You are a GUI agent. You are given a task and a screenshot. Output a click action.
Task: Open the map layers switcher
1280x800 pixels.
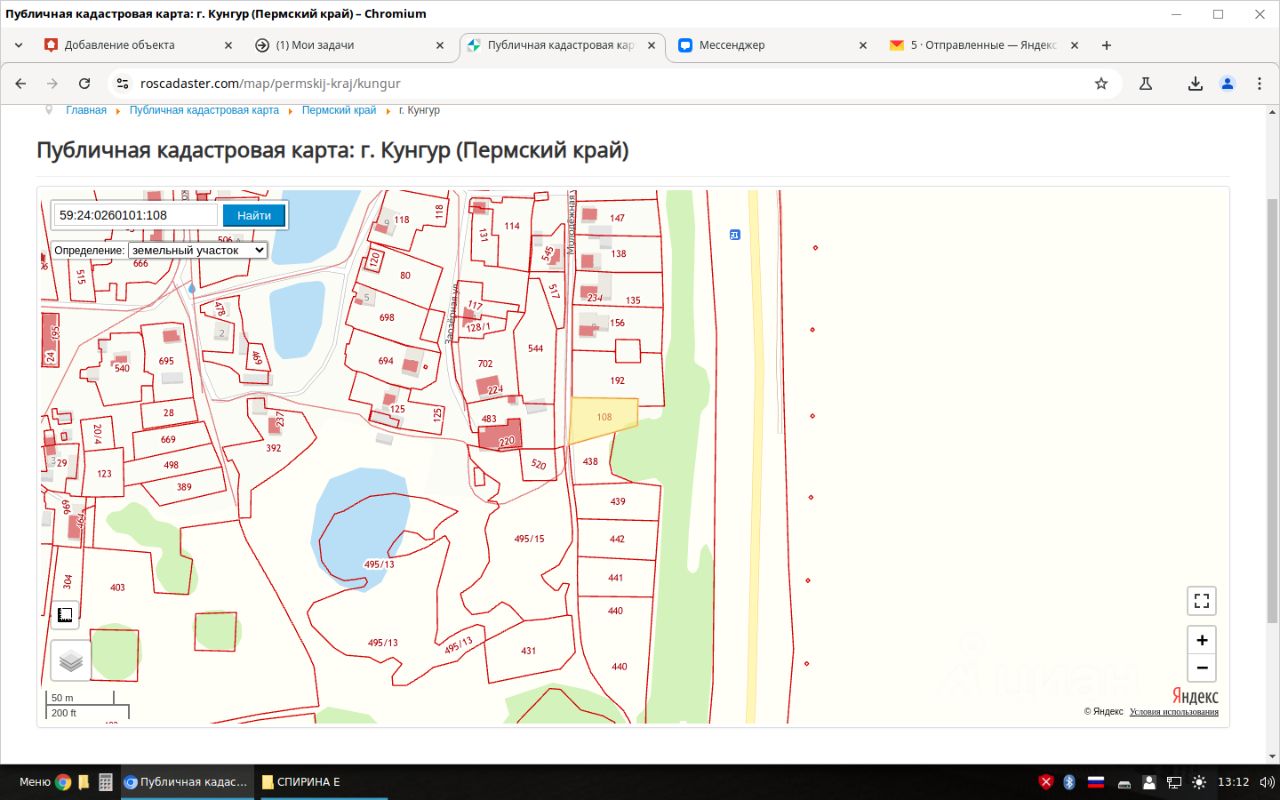pos(70,661)
